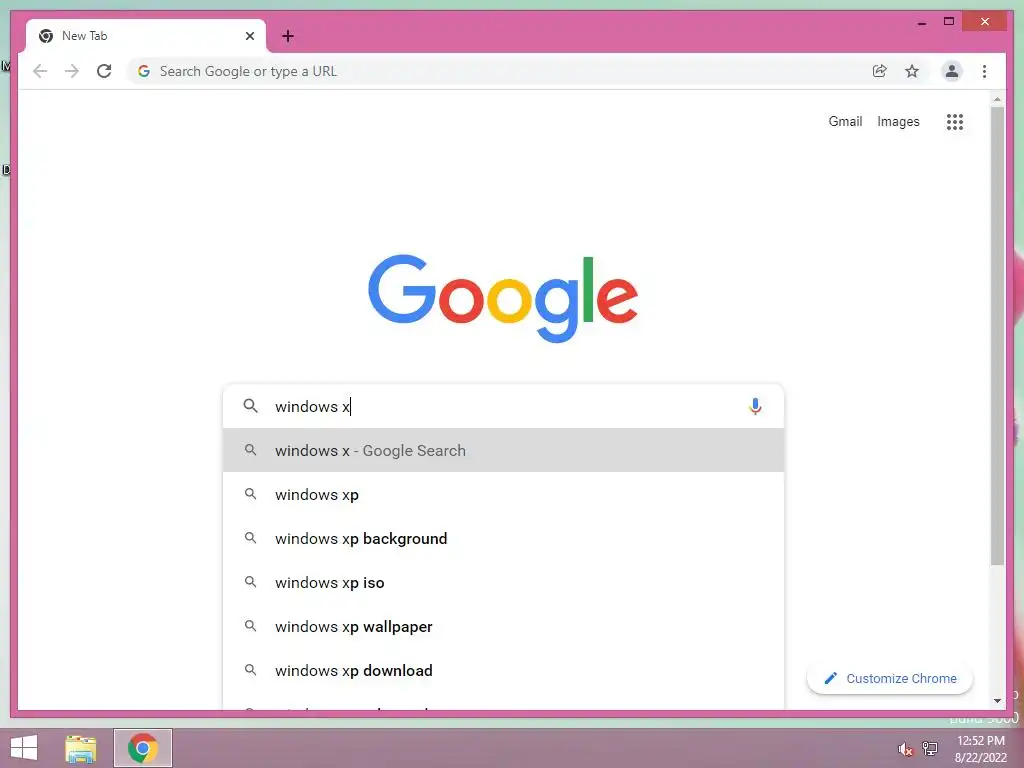Open the Images link
The width and height of the screenshot is (1024, 768).
point(898,121)
